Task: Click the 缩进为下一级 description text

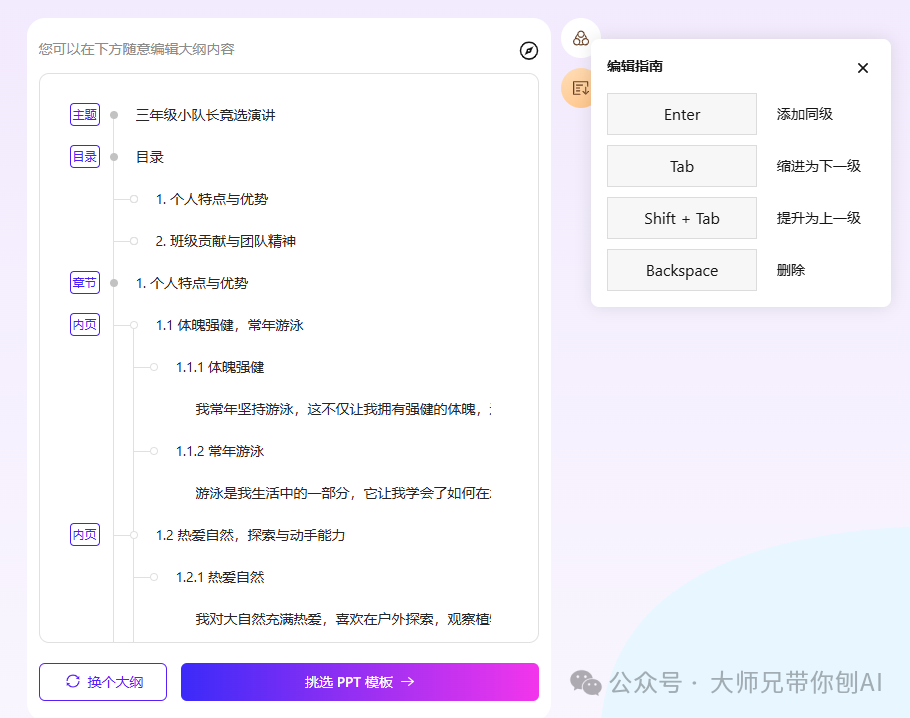Action: click(818, 166)
